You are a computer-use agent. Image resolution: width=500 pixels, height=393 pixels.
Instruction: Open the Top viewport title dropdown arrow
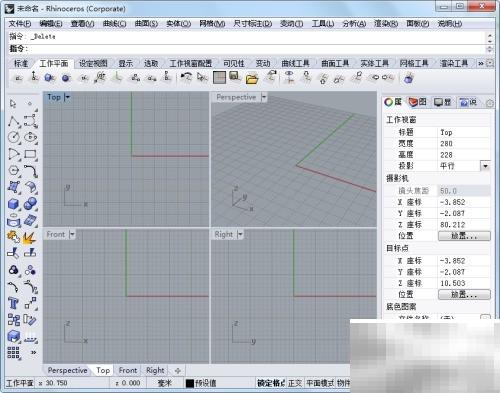pyautogui.click(x=68, y=97)
